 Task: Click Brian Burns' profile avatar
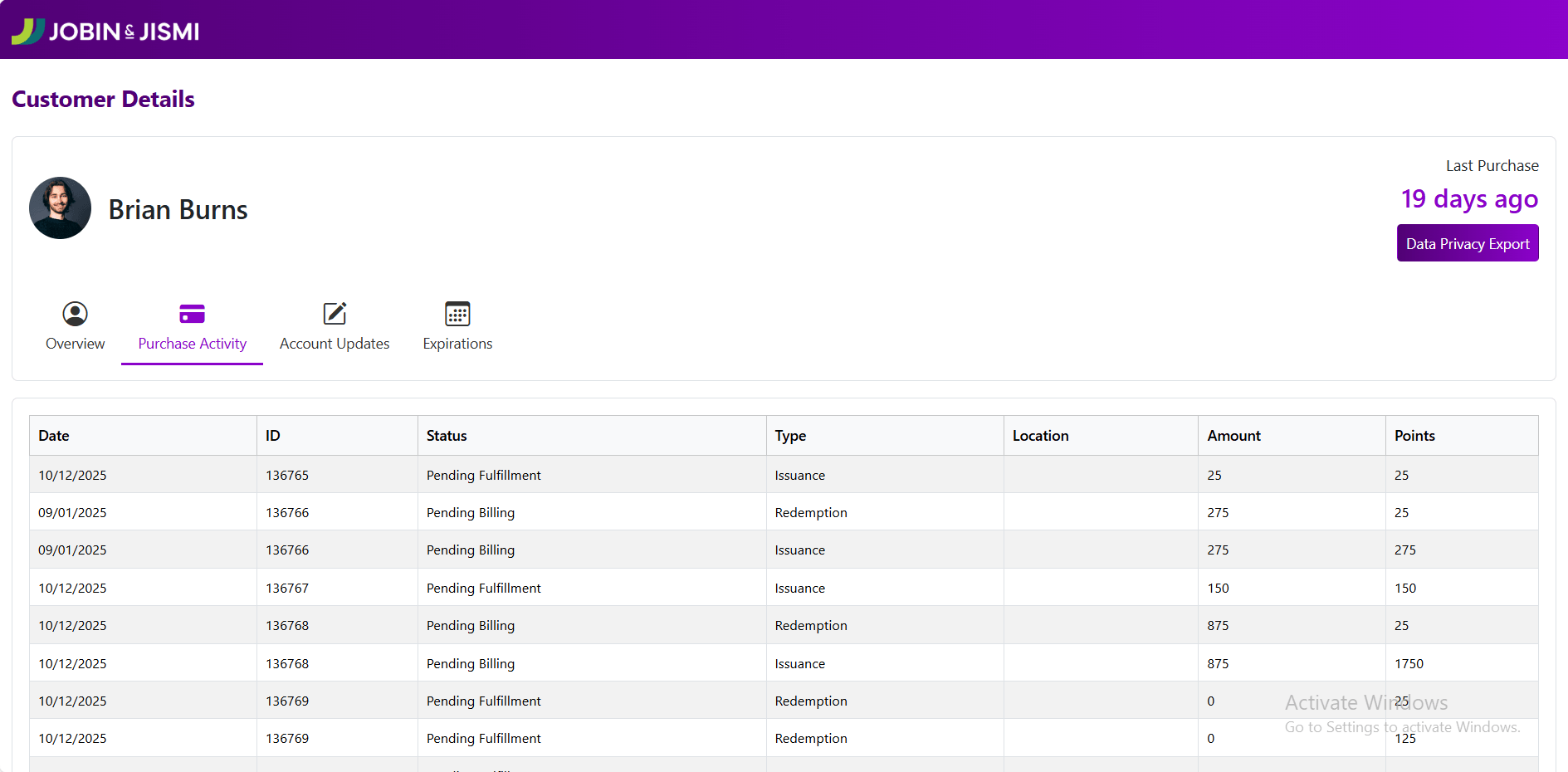click(60, 208)
